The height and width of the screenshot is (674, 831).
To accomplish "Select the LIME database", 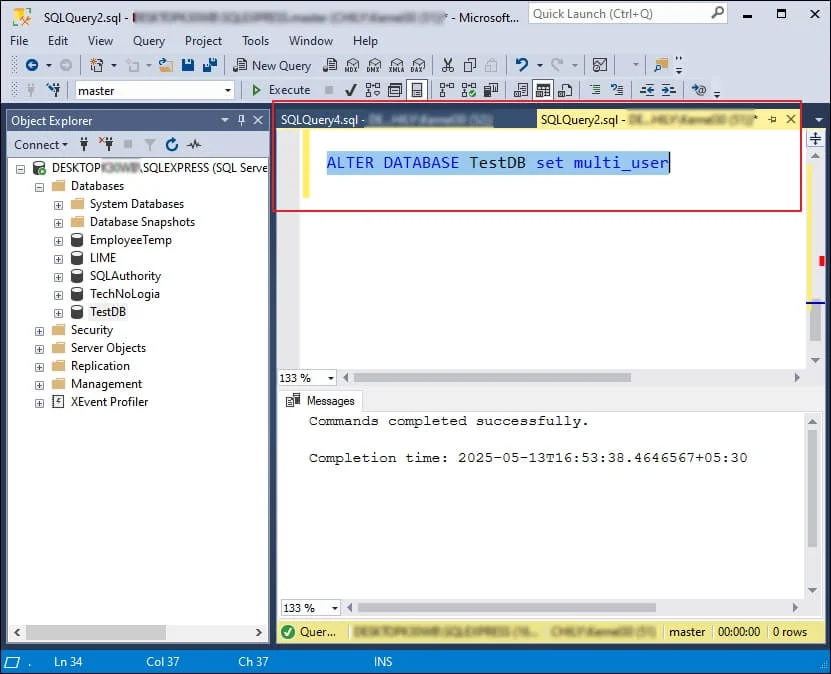I will point(103,258).
